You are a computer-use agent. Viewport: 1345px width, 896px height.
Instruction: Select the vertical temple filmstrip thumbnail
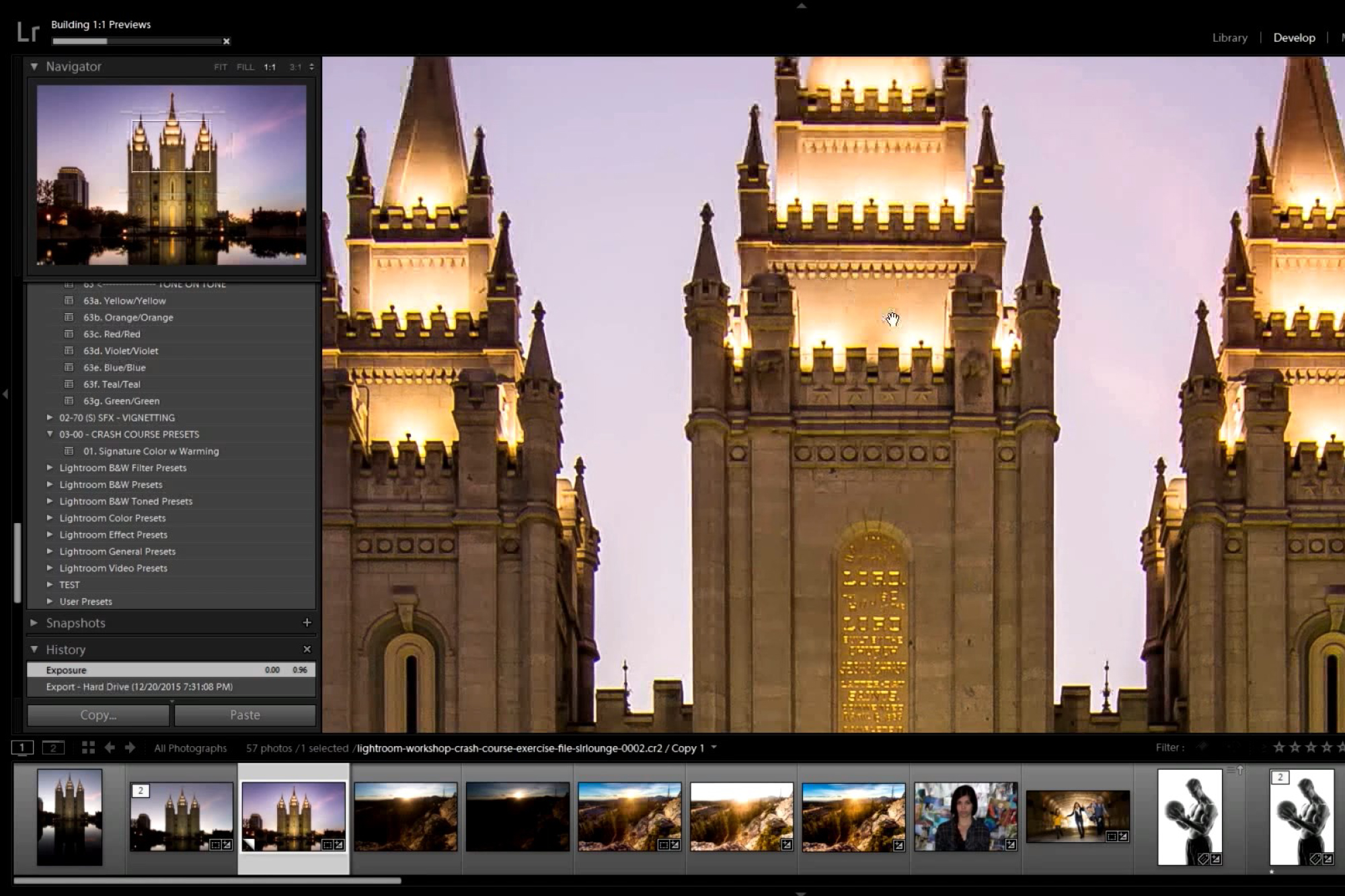click(x=69, y=817)
